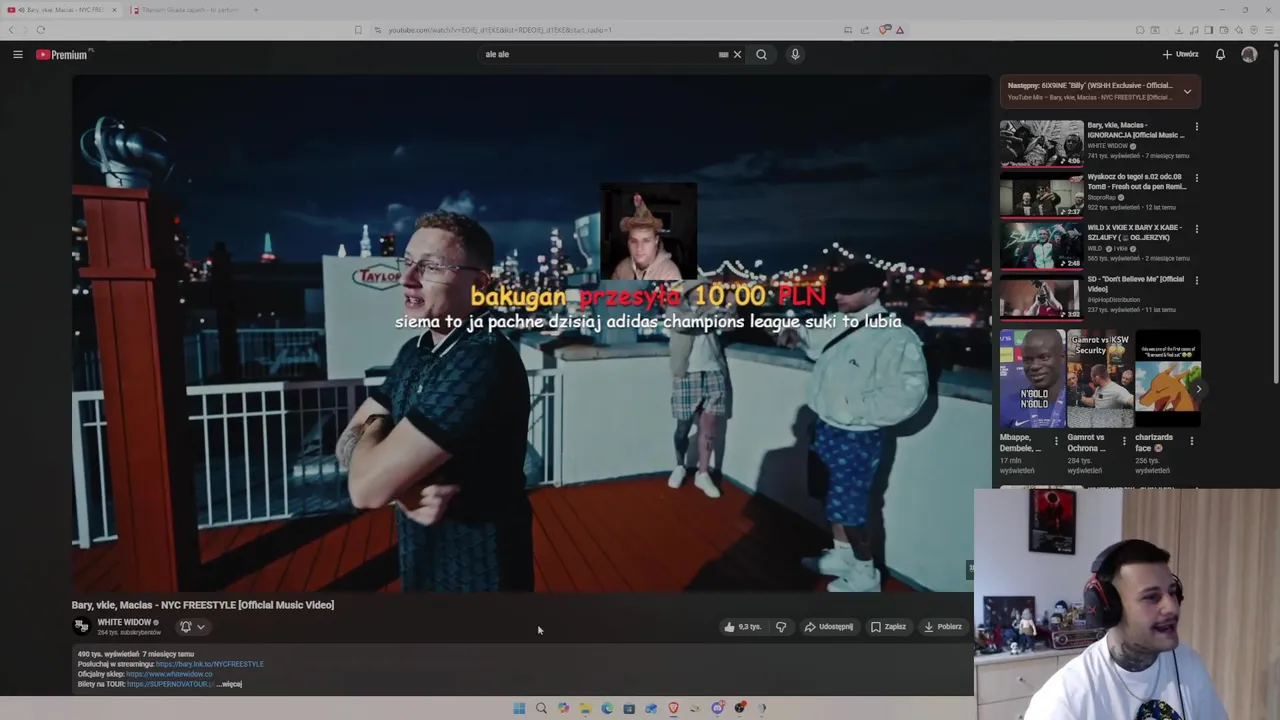Open options menu for Mbappe, Dembele short
This screenshot has width=1280, height=720.
click(1056, 440)
